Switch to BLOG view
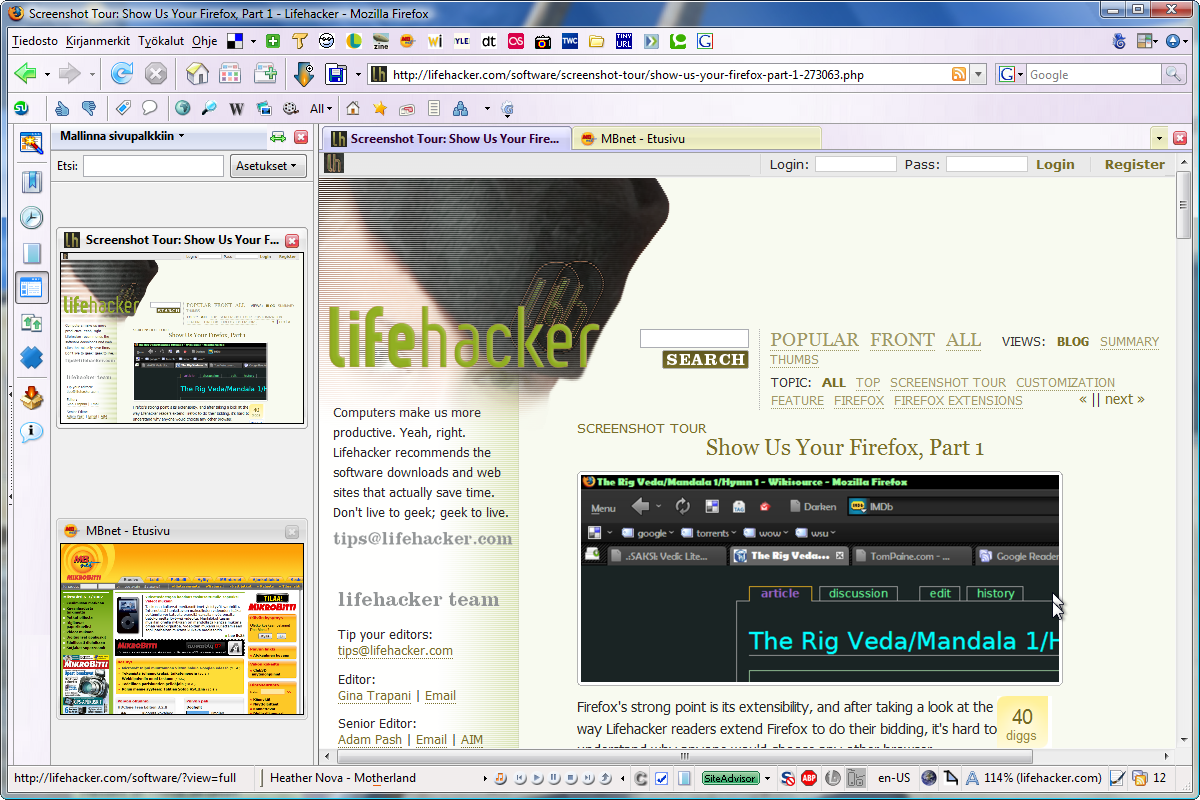 tap(1073, 342)
